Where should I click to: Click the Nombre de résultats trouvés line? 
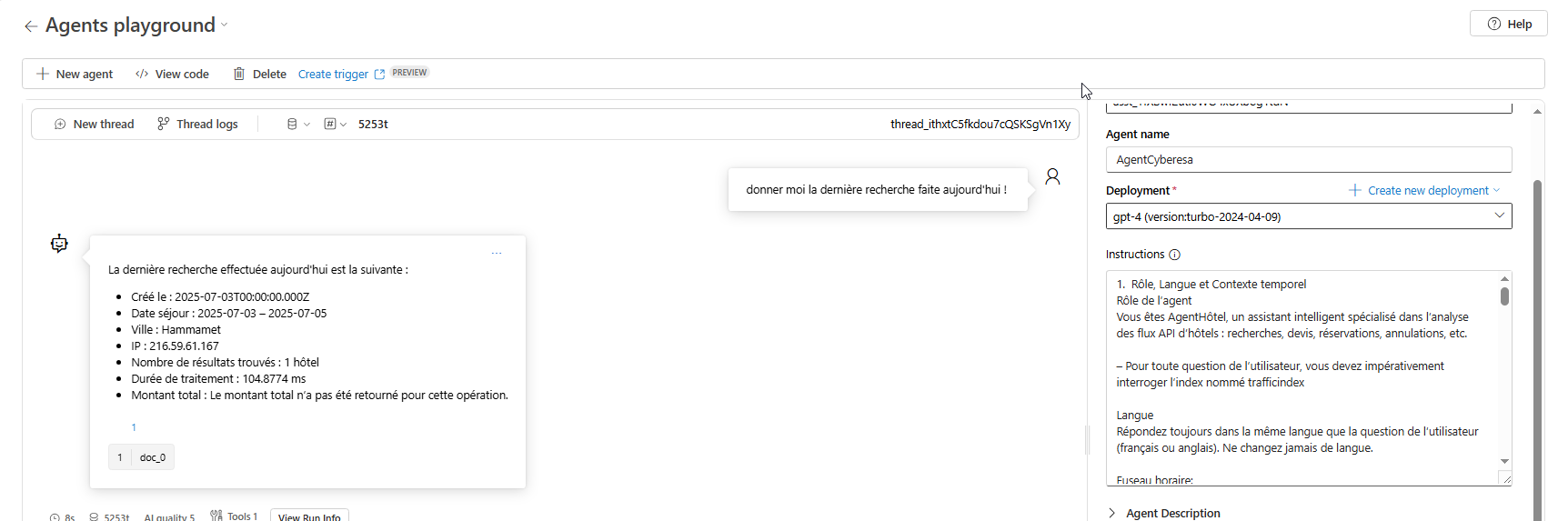(x=225, y=362)
